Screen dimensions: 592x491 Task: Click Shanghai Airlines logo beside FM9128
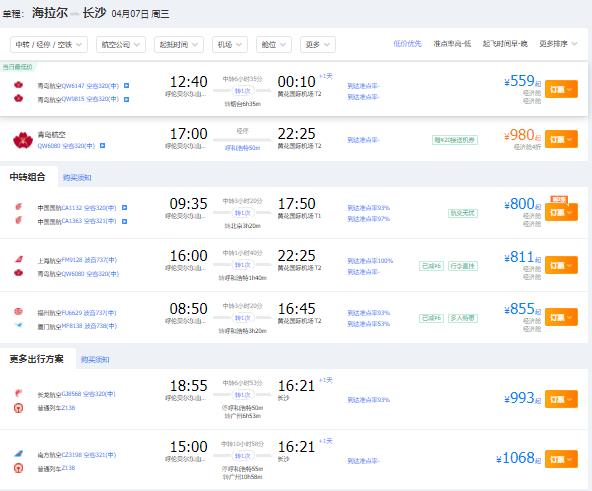coord(19,259)
